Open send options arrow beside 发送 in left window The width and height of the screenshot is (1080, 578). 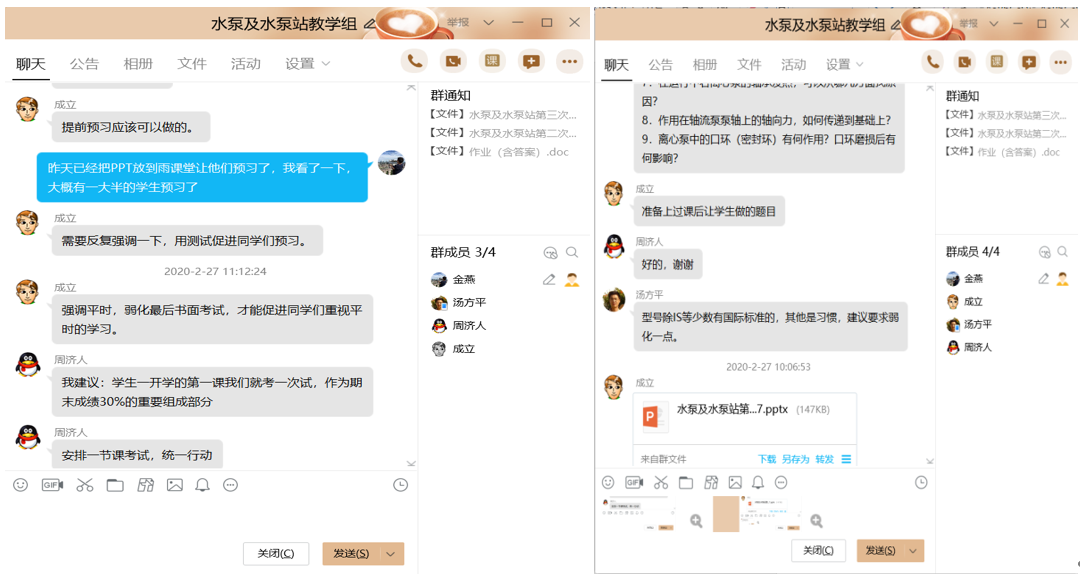click(391, 554)
